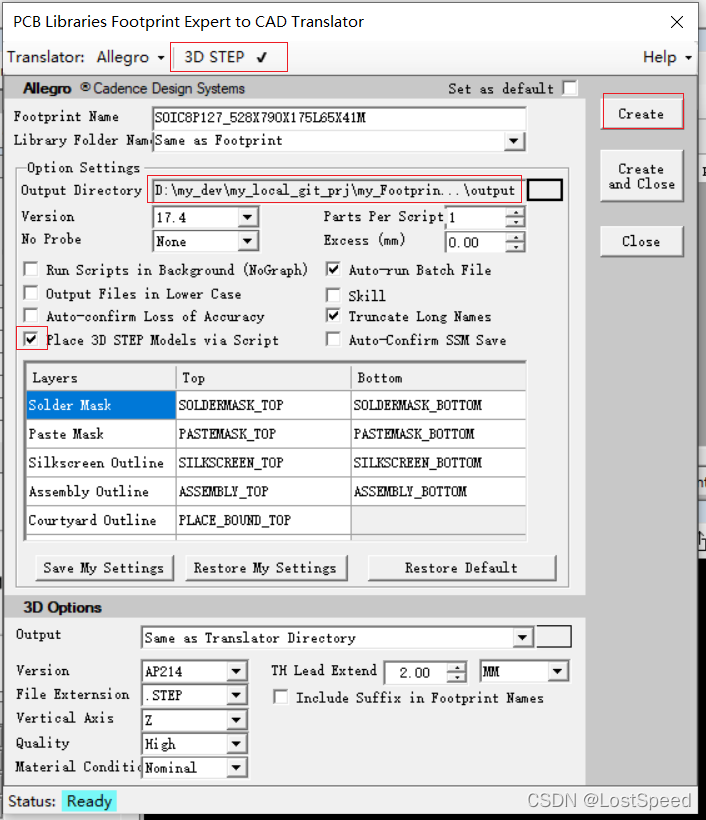Image resolution: width=706 pixels, height=820 pixels.
Task: Click Create and Close button
Action: point(642,176)
